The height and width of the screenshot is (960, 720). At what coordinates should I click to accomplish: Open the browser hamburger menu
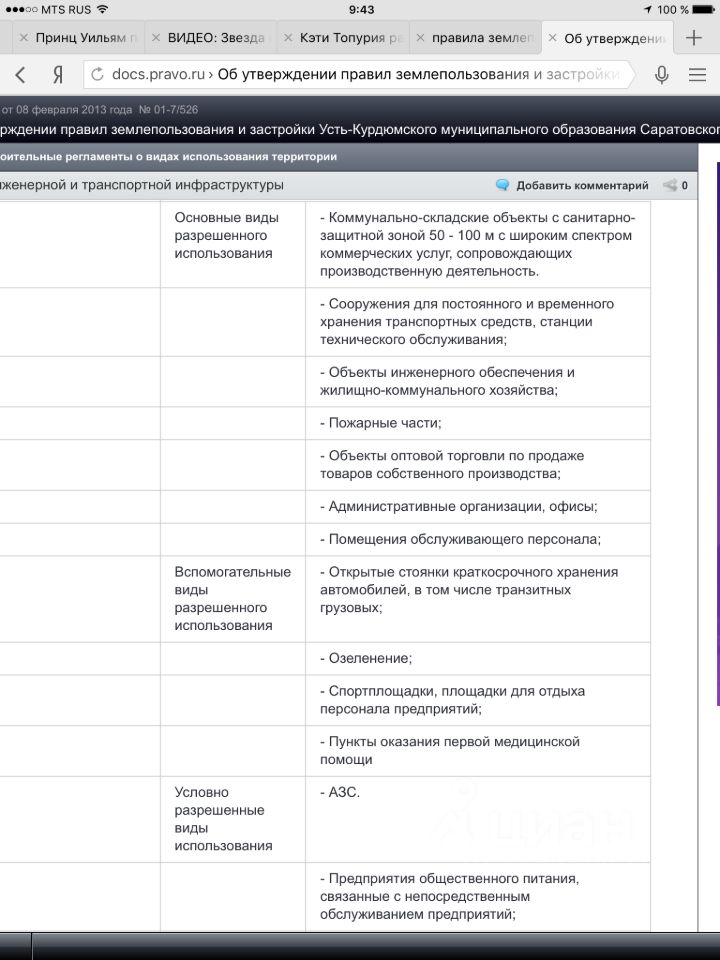[x=697, y=75]
